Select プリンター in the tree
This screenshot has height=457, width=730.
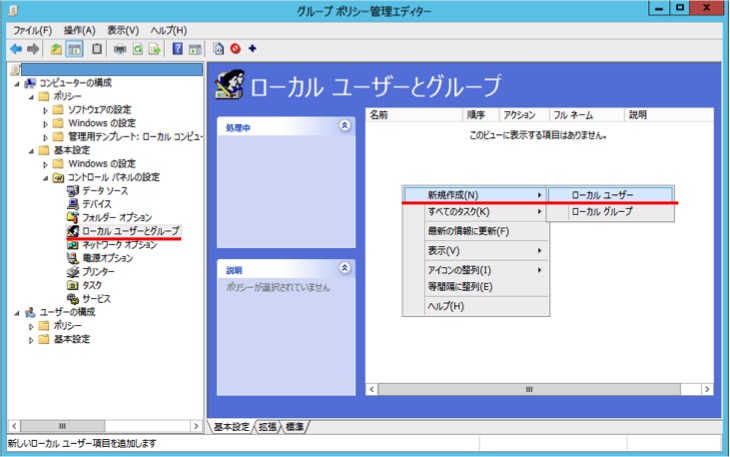pyautogui.click(x=98, y=271)
